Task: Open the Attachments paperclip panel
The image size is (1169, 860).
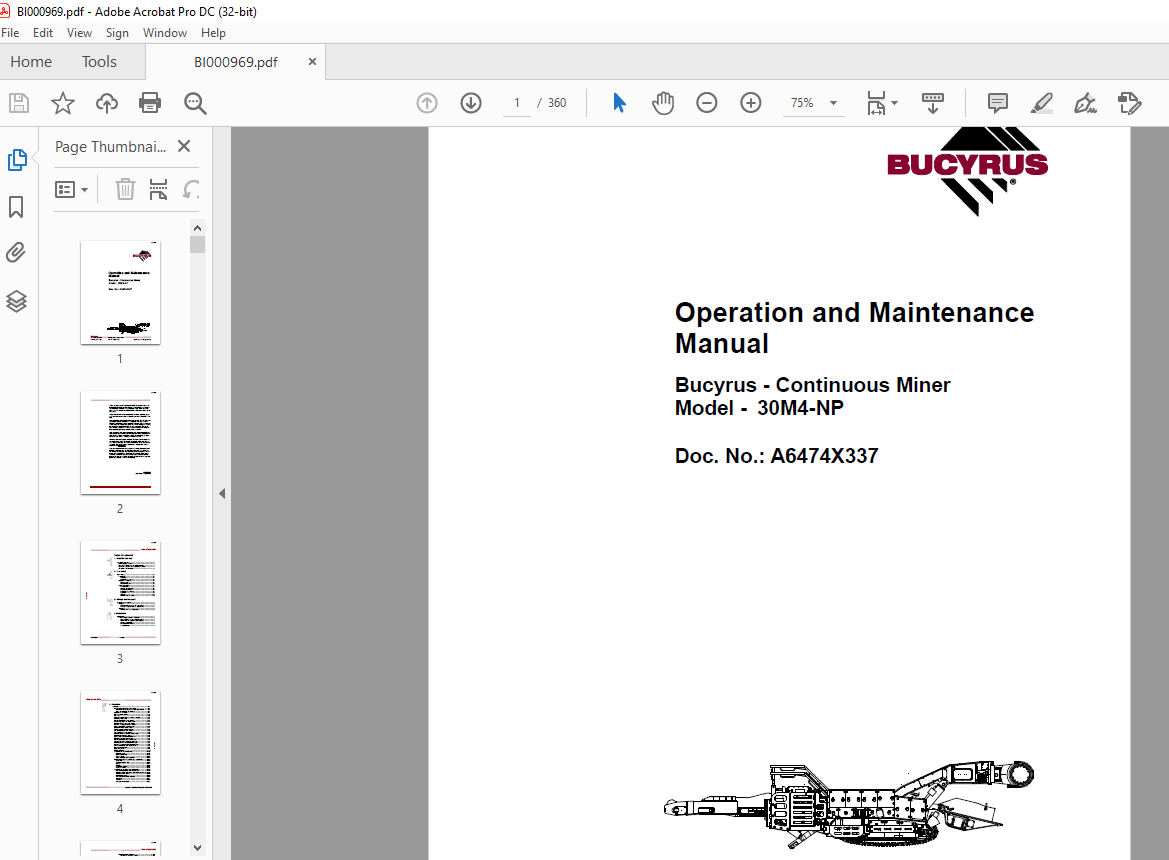Action: coord(16,253)
